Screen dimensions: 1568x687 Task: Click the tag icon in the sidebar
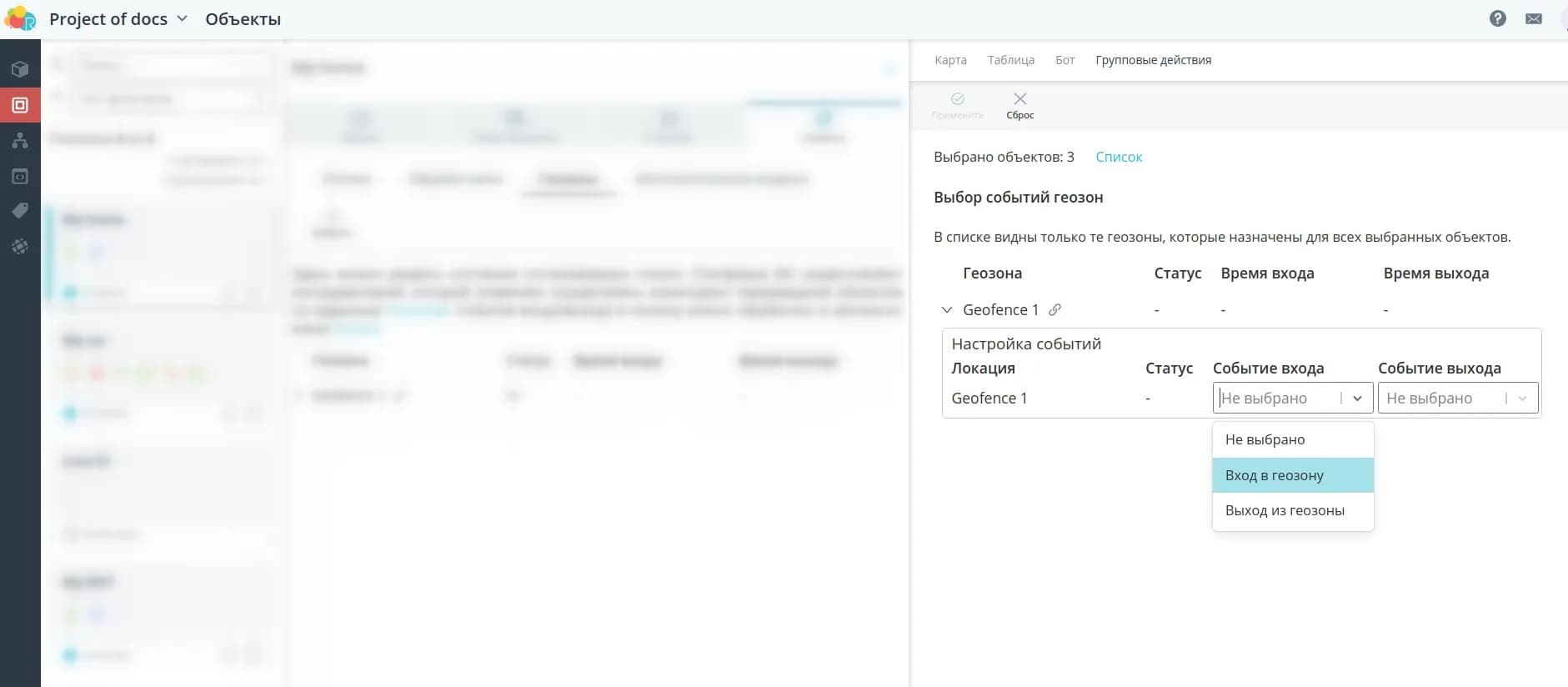[20, 211]
